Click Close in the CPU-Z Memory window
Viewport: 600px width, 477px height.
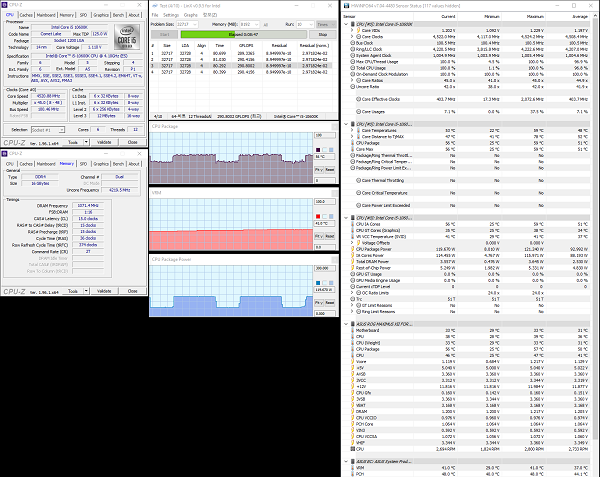click(132, 291)
